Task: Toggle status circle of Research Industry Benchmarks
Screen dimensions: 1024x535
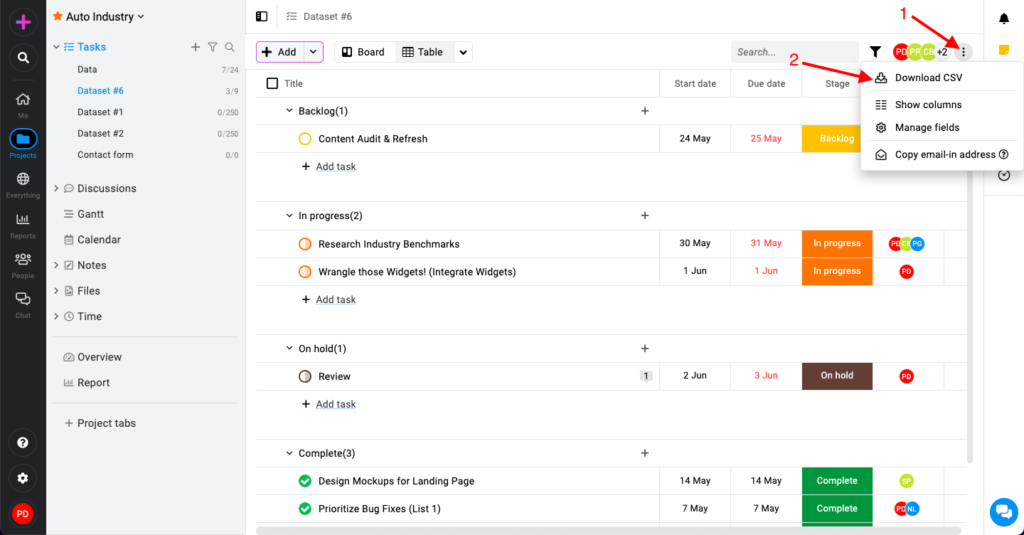Action: (x=305, y=244)
